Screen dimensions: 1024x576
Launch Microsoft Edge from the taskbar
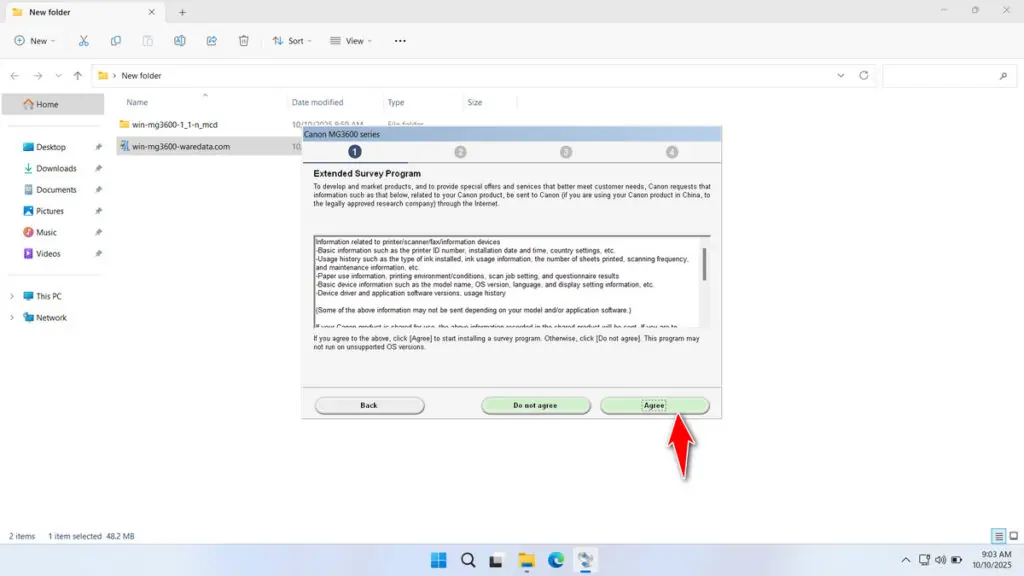tap(556, 561)
